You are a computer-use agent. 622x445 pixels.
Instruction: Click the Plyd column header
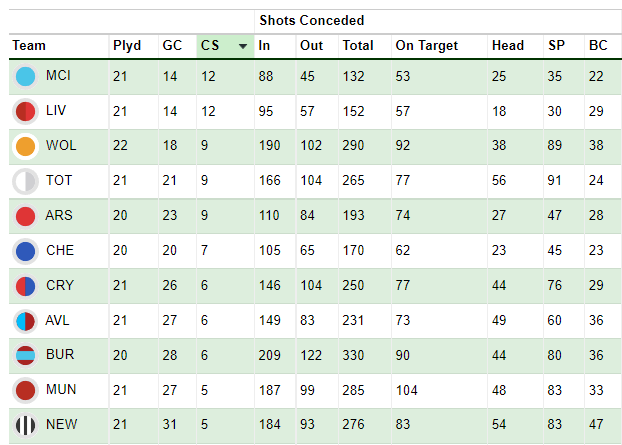point(127,46)
